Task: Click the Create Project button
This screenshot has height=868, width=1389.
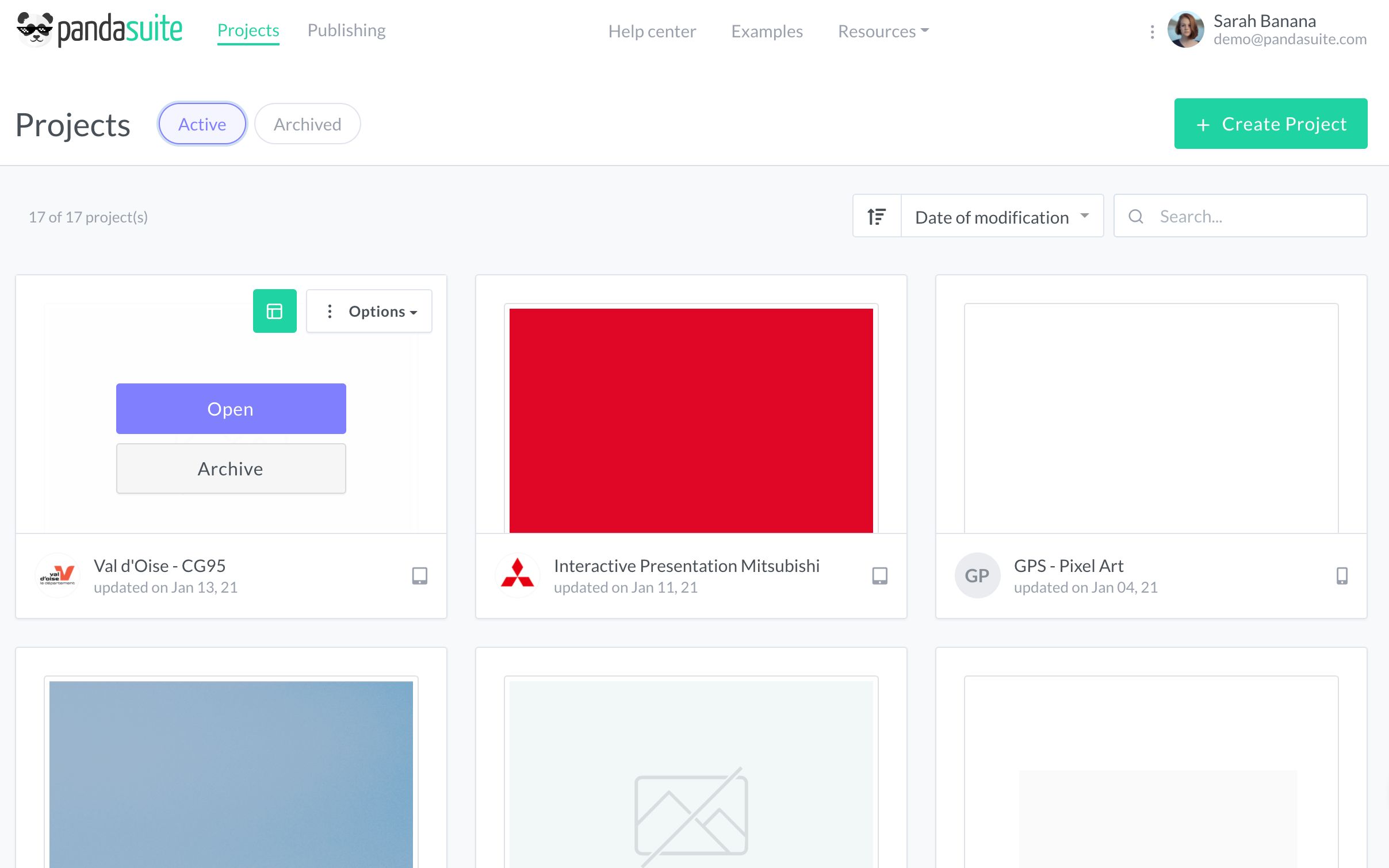Action: click(x=1271, y=124)
